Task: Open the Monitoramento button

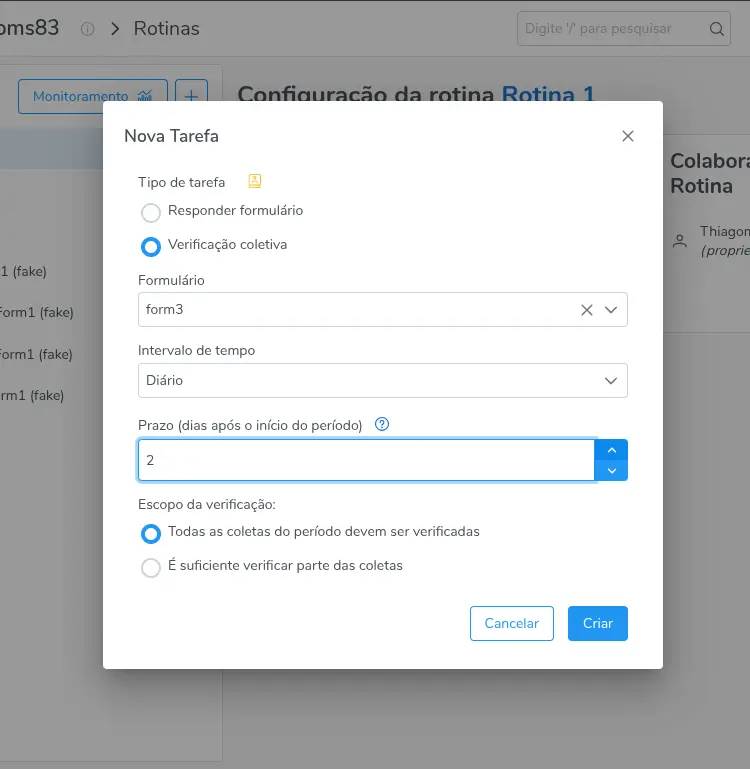Action: point(93,97)
